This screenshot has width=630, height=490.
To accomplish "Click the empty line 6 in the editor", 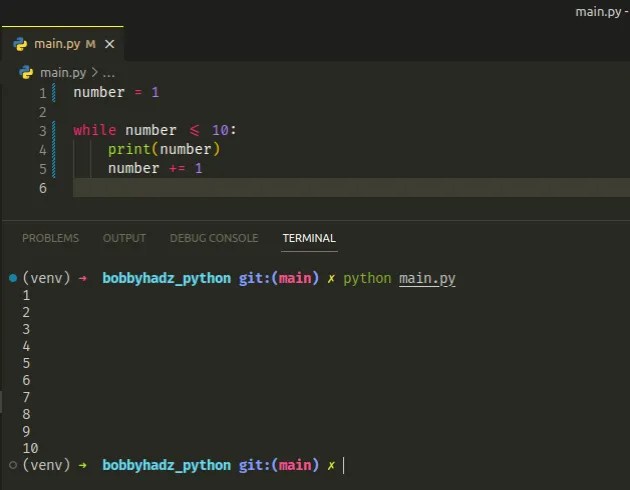I will pyautogui.click(x=351, y=188).
